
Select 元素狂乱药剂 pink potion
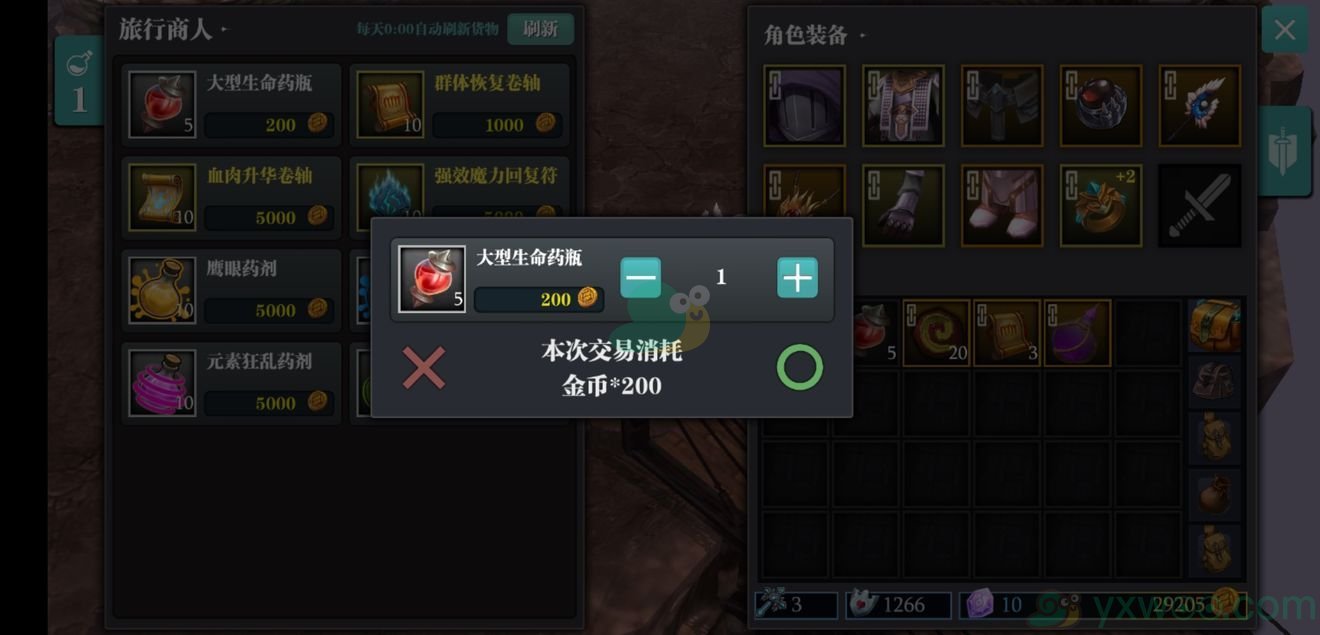pyautogui.click(x=232, y=381)
